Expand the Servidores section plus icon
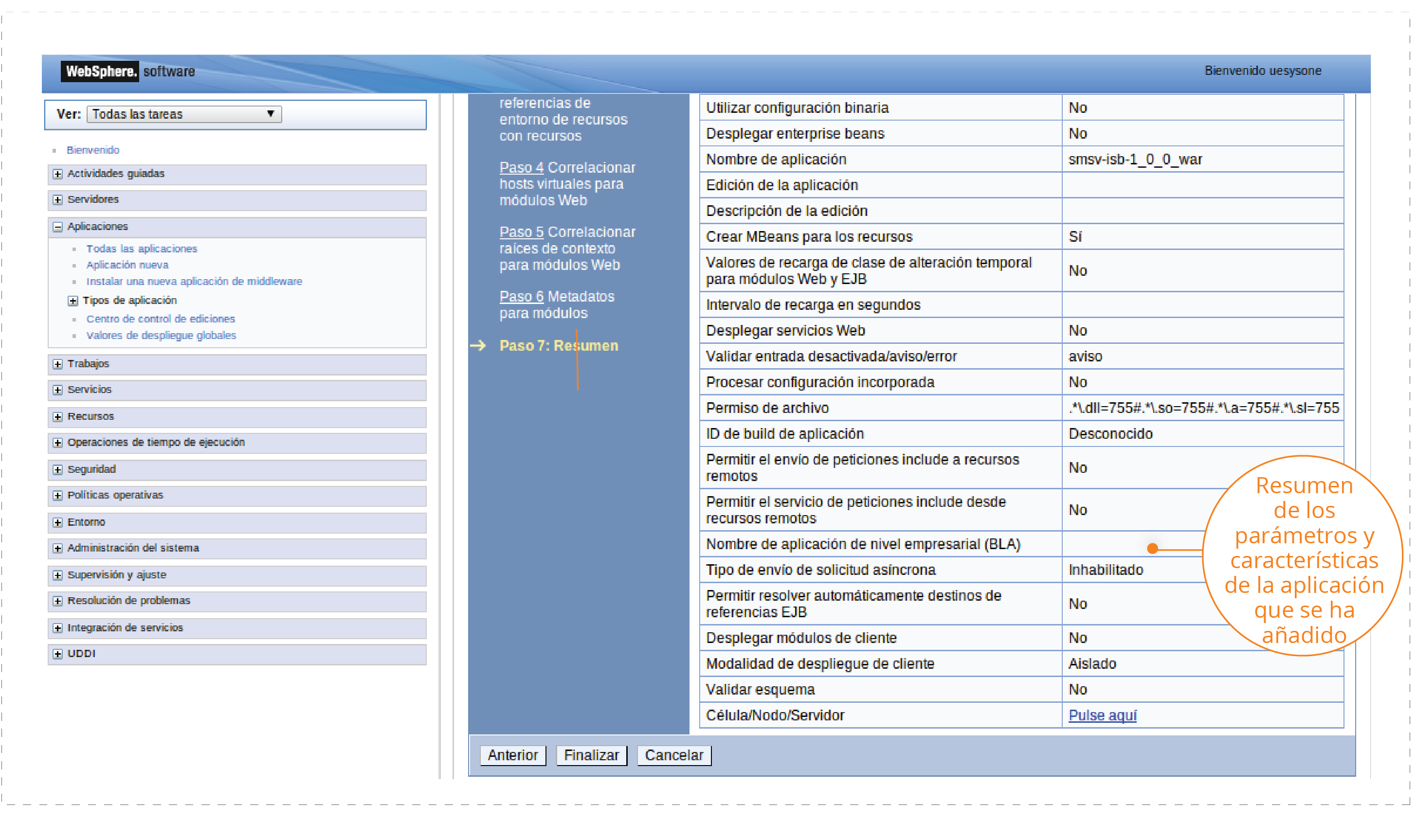The image size is (1416, 840). click(58, 200)
